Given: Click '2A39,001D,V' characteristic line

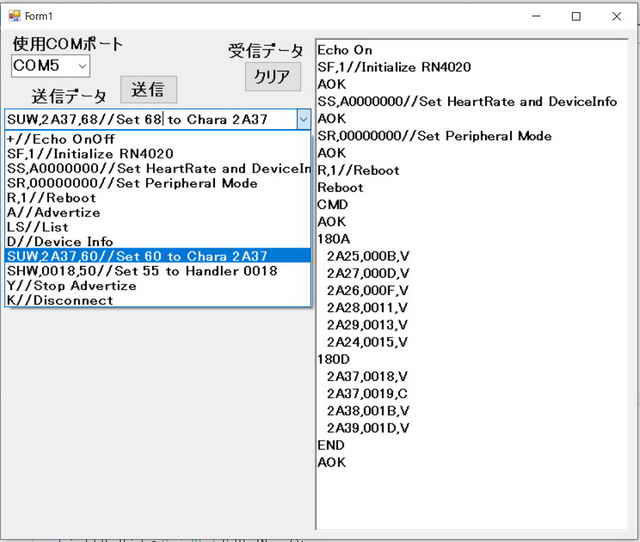Looking at the screenshot, I should click(368, 428).
